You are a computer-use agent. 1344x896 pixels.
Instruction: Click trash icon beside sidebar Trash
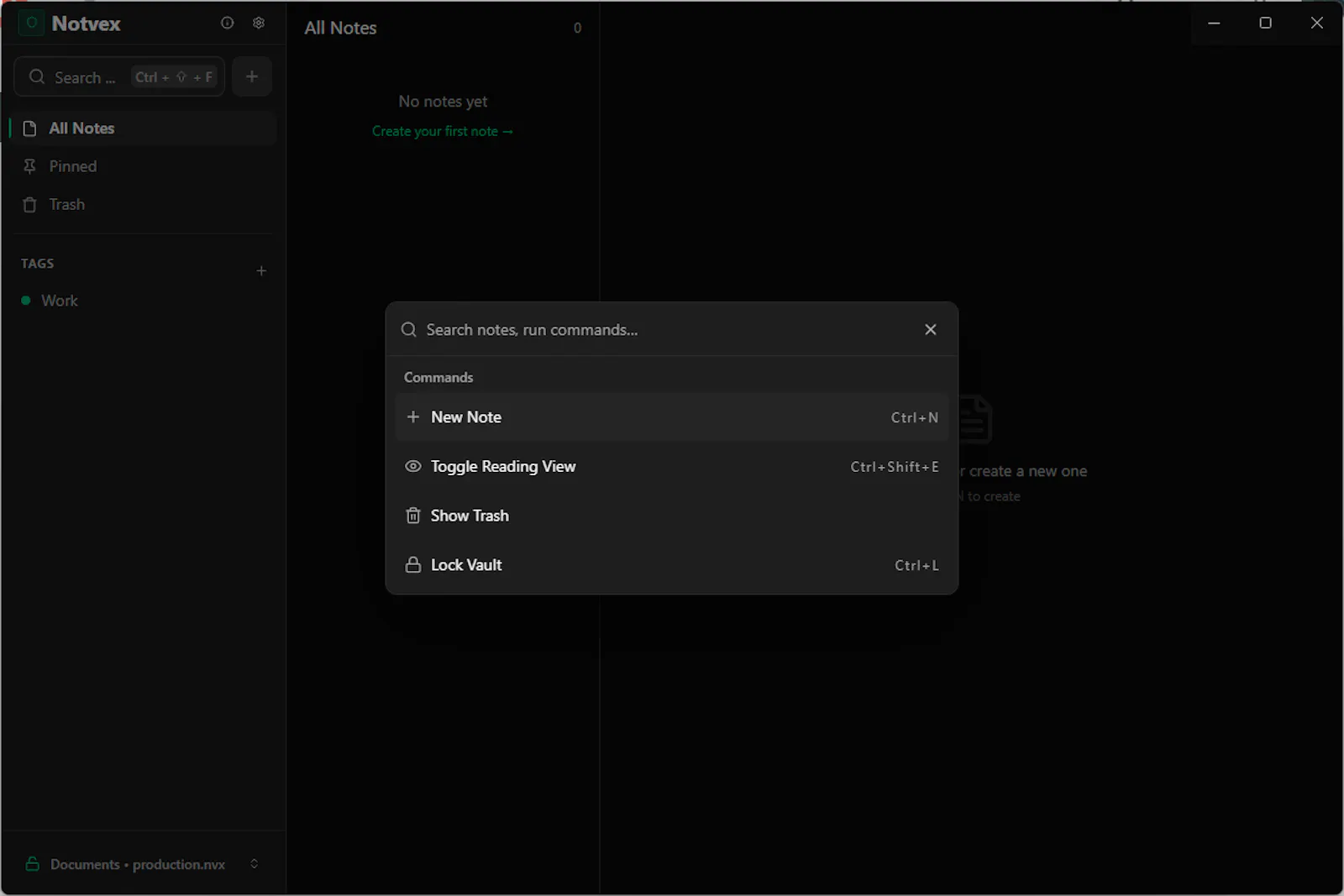click(29, 205)
